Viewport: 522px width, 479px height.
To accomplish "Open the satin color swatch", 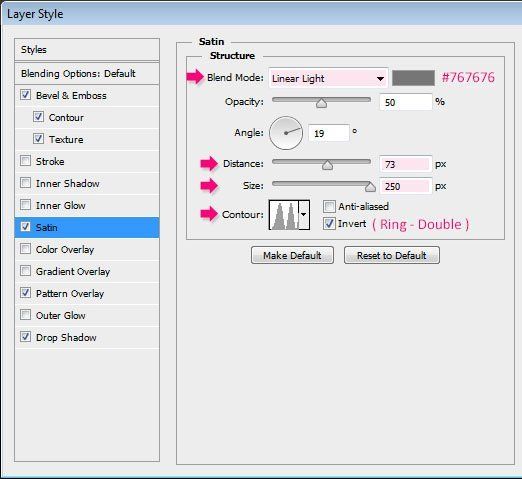I will point(413,78).
